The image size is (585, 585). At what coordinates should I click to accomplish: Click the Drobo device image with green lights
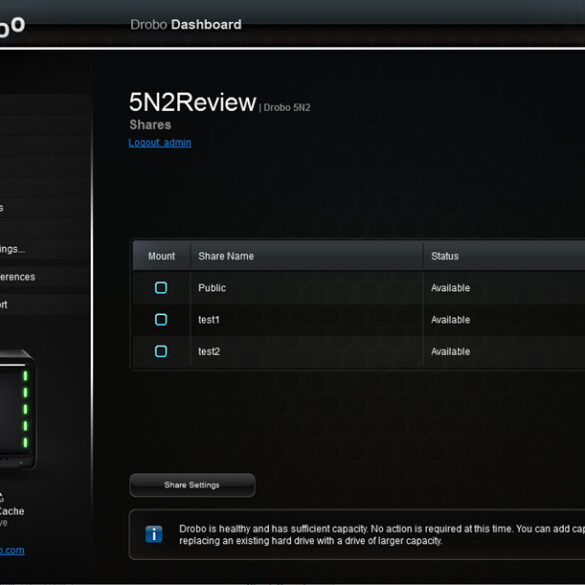[x=17, y=409]
